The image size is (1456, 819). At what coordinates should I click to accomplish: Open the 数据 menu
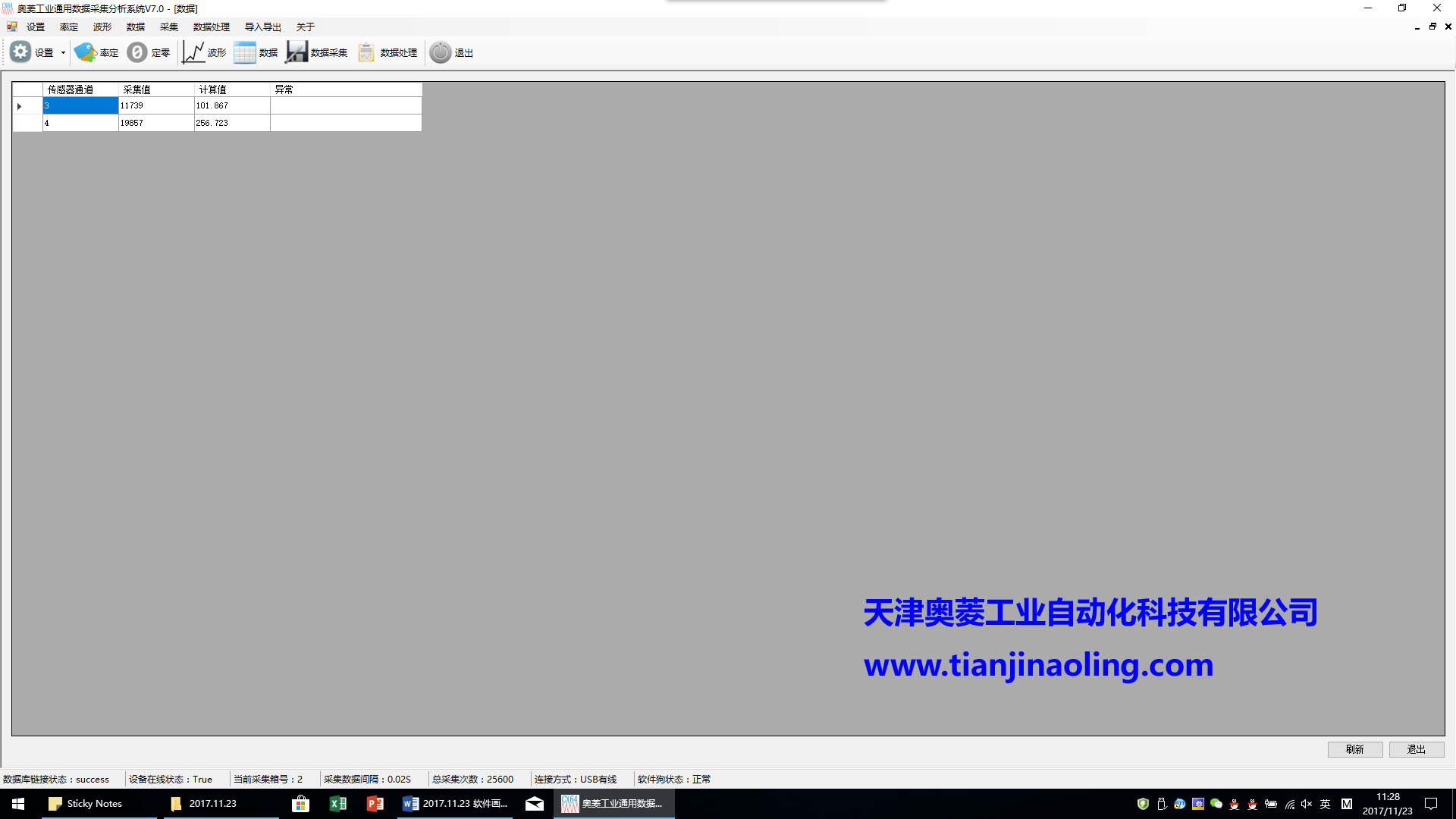(136, 27)
